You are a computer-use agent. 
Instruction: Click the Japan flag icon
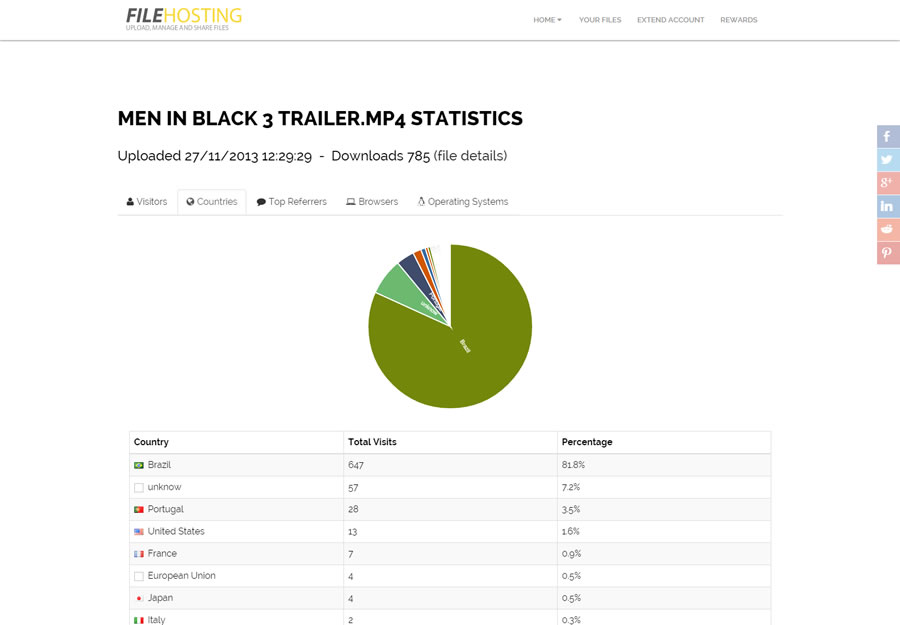pyautogui.click(x=139, y=599)
